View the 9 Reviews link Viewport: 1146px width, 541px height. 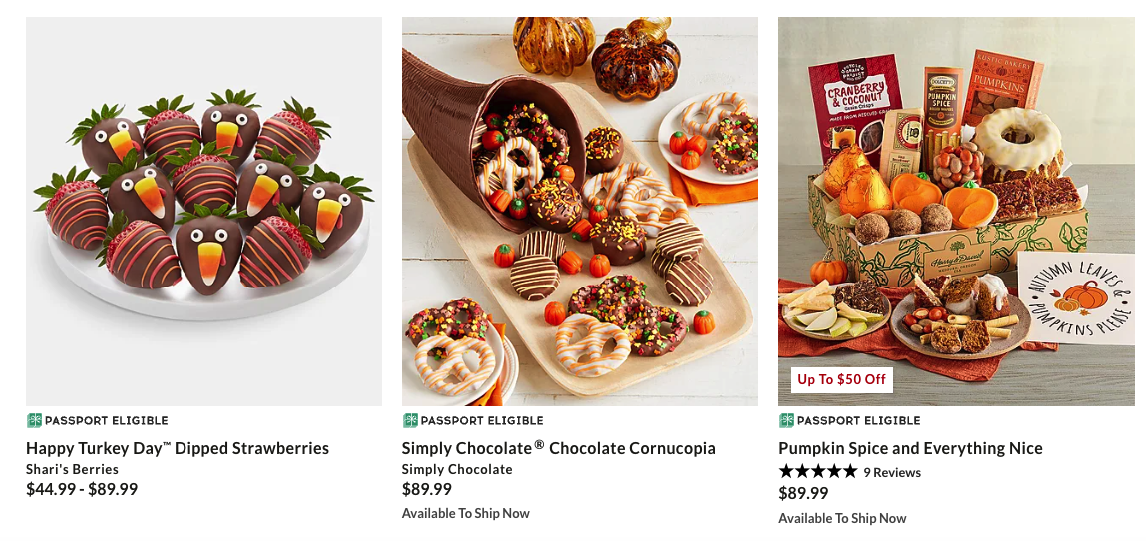892,472
